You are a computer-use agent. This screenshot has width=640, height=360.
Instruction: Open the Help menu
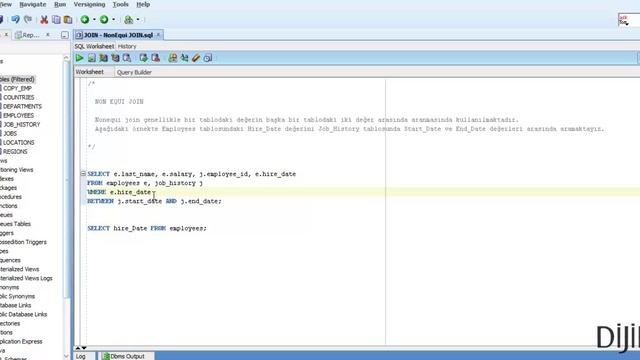click(x=143, y=4)
